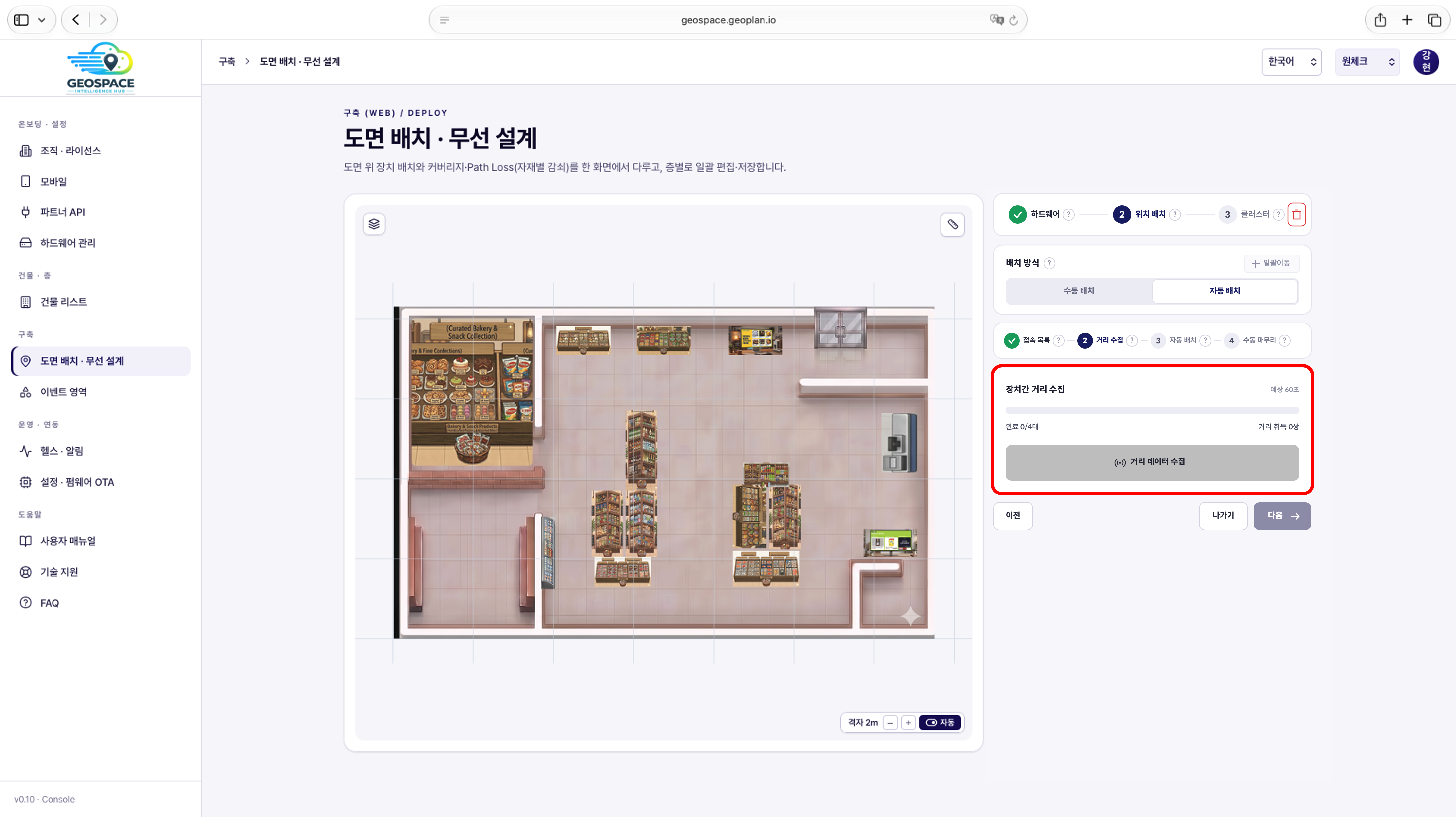Screen dimensions: 1456x817
Task: Open sidebar toggle dropdown arrow in browser
Action: pos(42,20)
